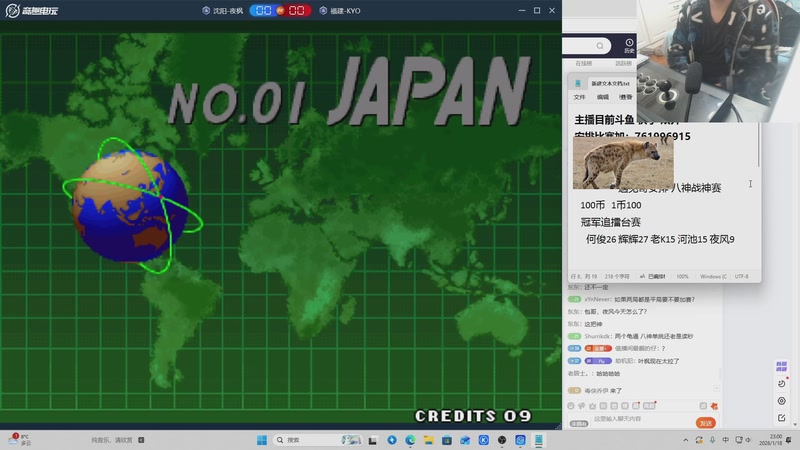The image size is (800, 450).
Task: Click the crown icon in chat toolbar
Action: point(592,406)
